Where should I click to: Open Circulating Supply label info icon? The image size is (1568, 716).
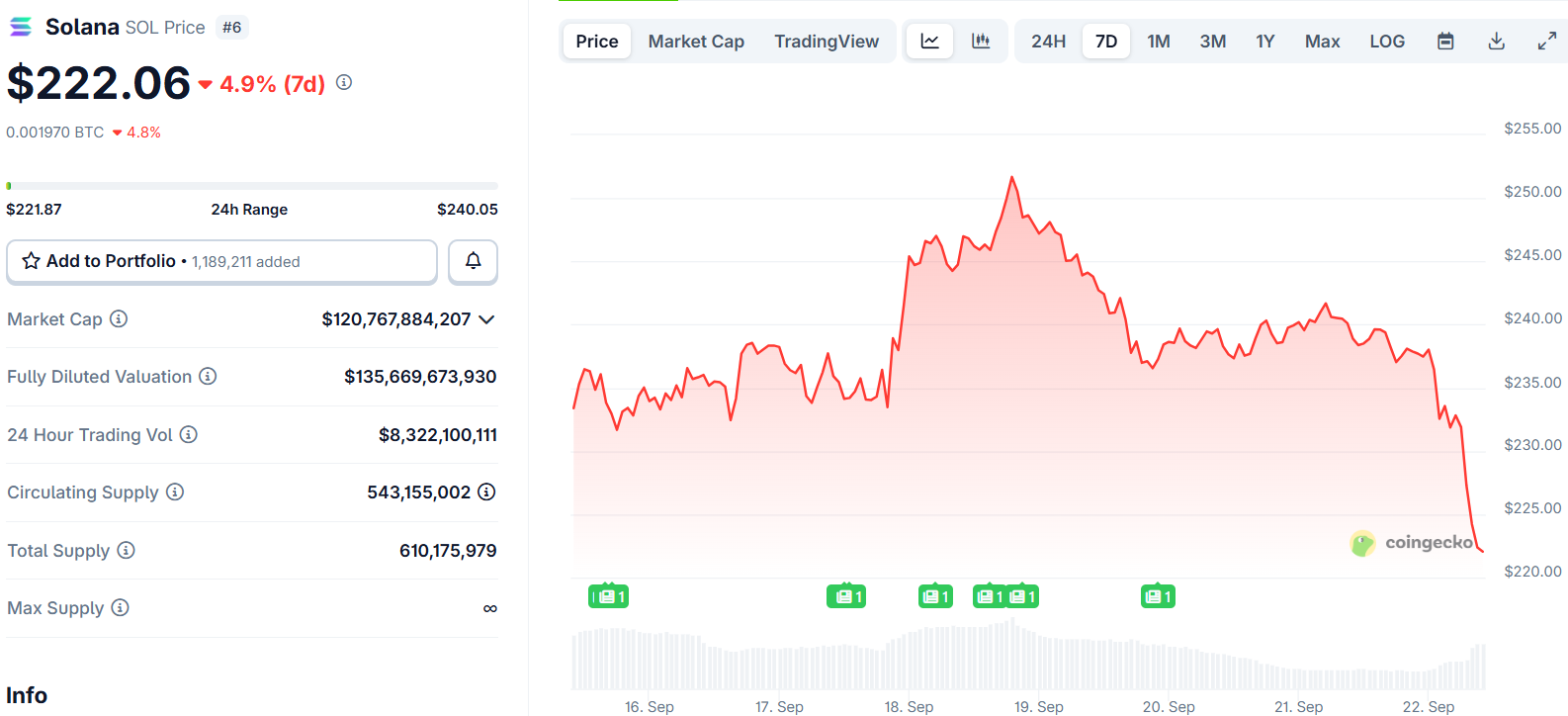[175, 492]
